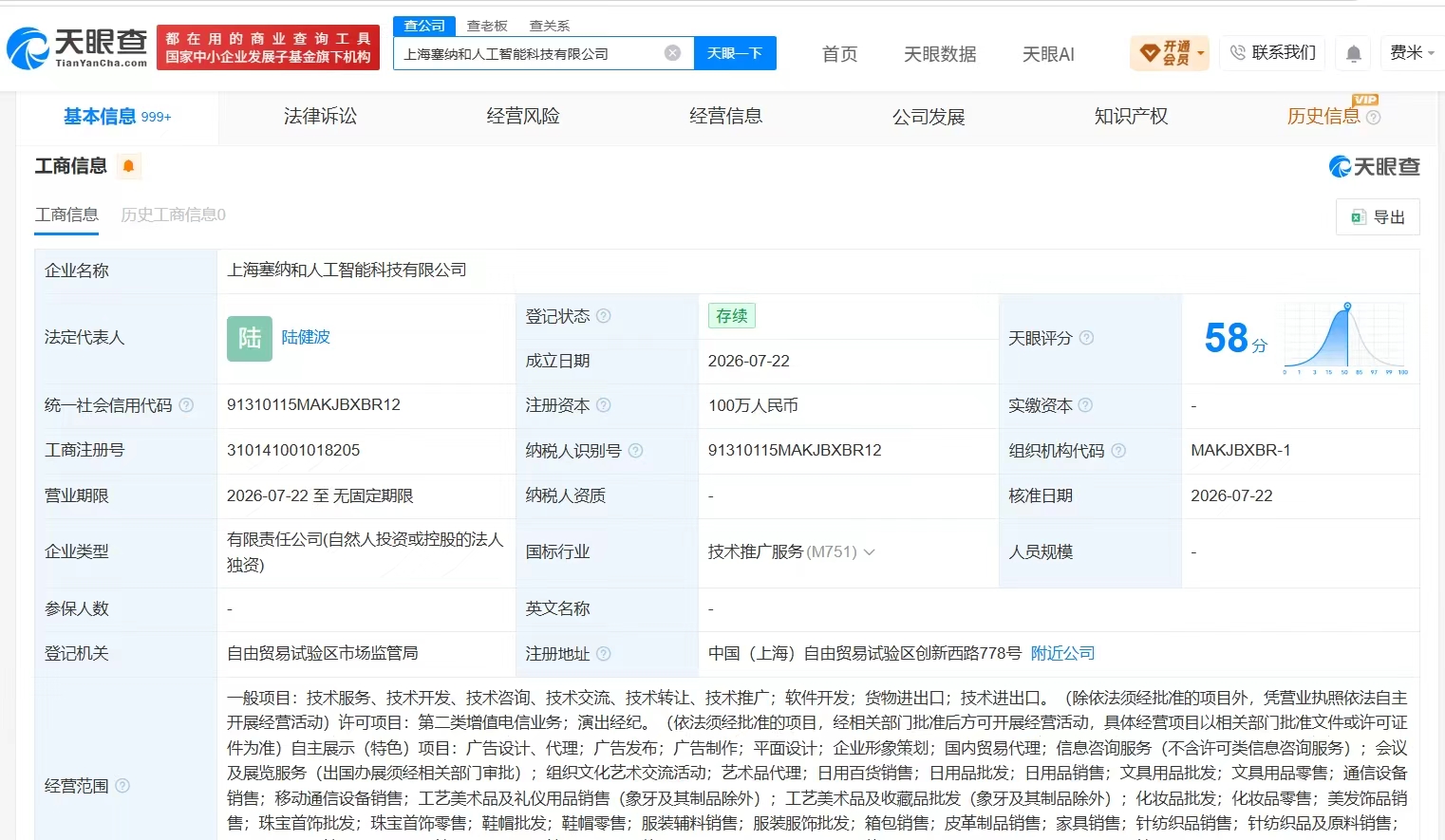Open 天眼数据 in the top navigation
The height and width of the screenshot is (840, 1445).
(x=940, y=54)
